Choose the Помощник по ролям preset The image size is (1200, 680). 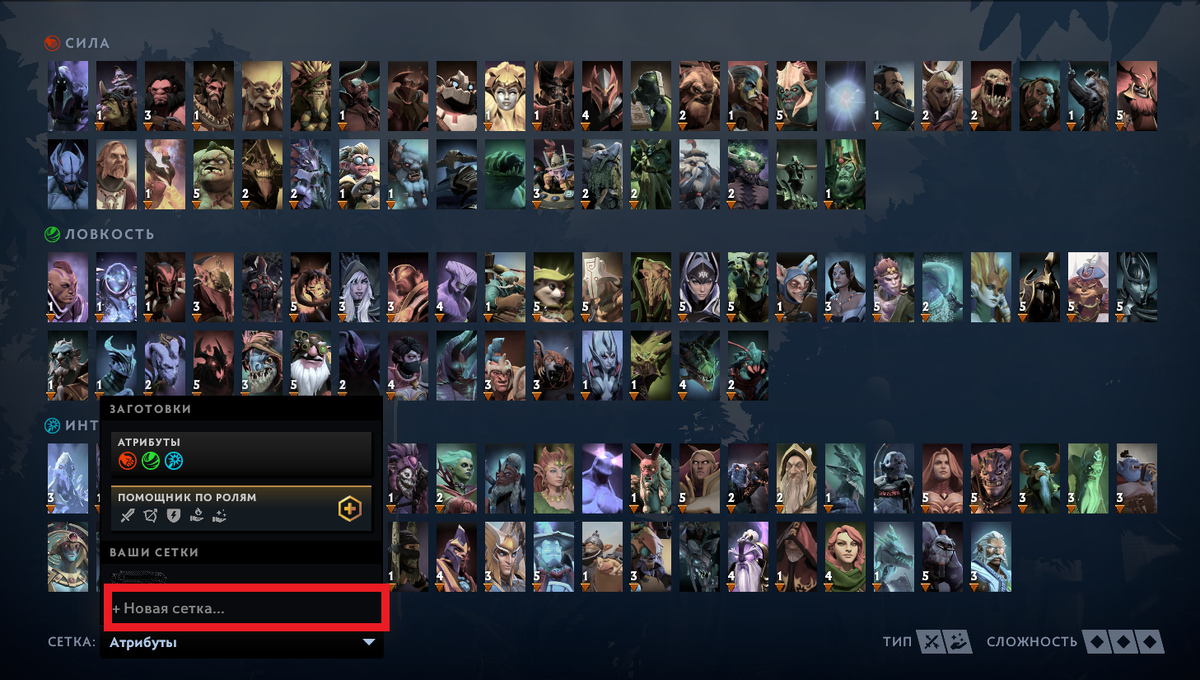click(x=241, y=508)
